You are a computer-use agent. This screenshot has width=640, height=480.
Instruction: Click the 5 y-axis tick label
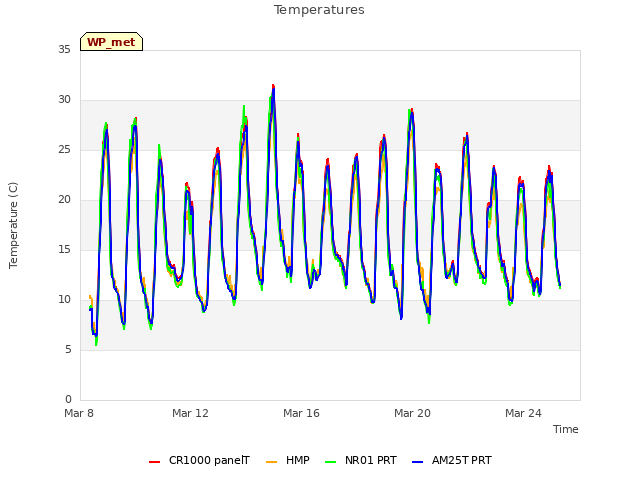[68, 349]
